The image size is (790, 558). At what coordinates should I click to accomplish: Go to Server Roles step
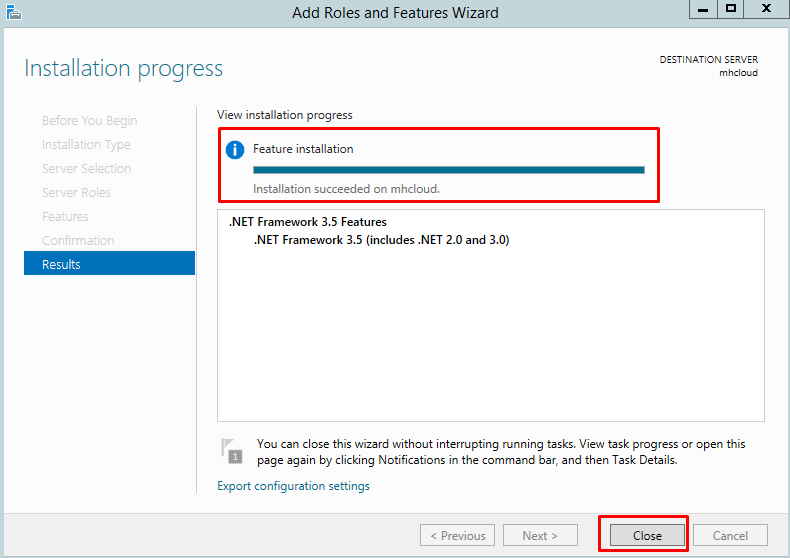pyautogui.click(x=76, y=192)
